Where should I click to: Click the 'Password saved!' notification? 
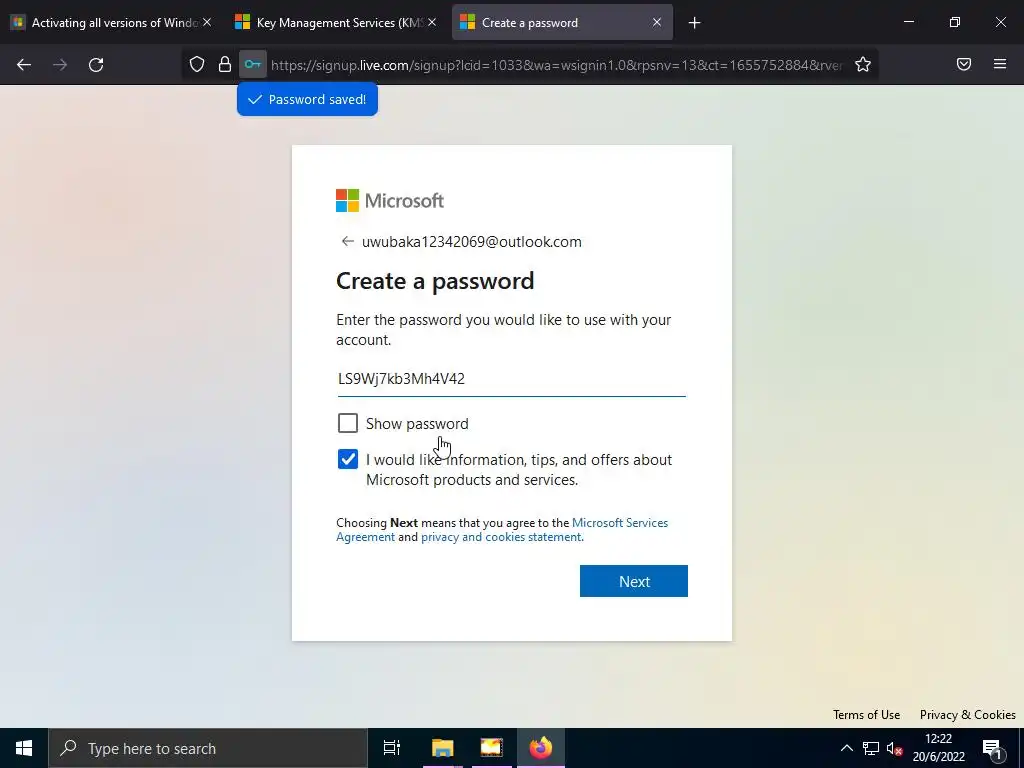(x=308, y=99)
